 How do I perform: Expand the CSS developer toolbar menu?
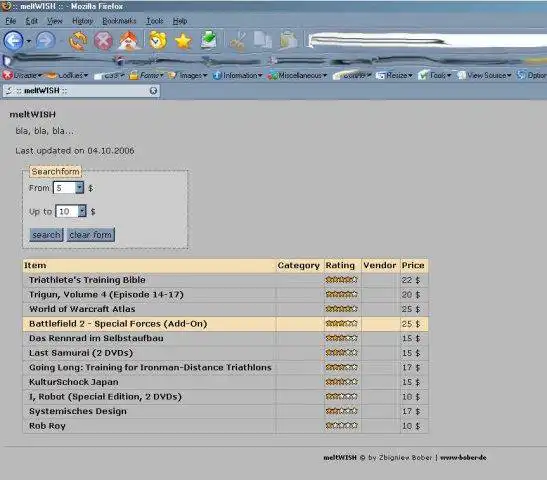(109, 75)
